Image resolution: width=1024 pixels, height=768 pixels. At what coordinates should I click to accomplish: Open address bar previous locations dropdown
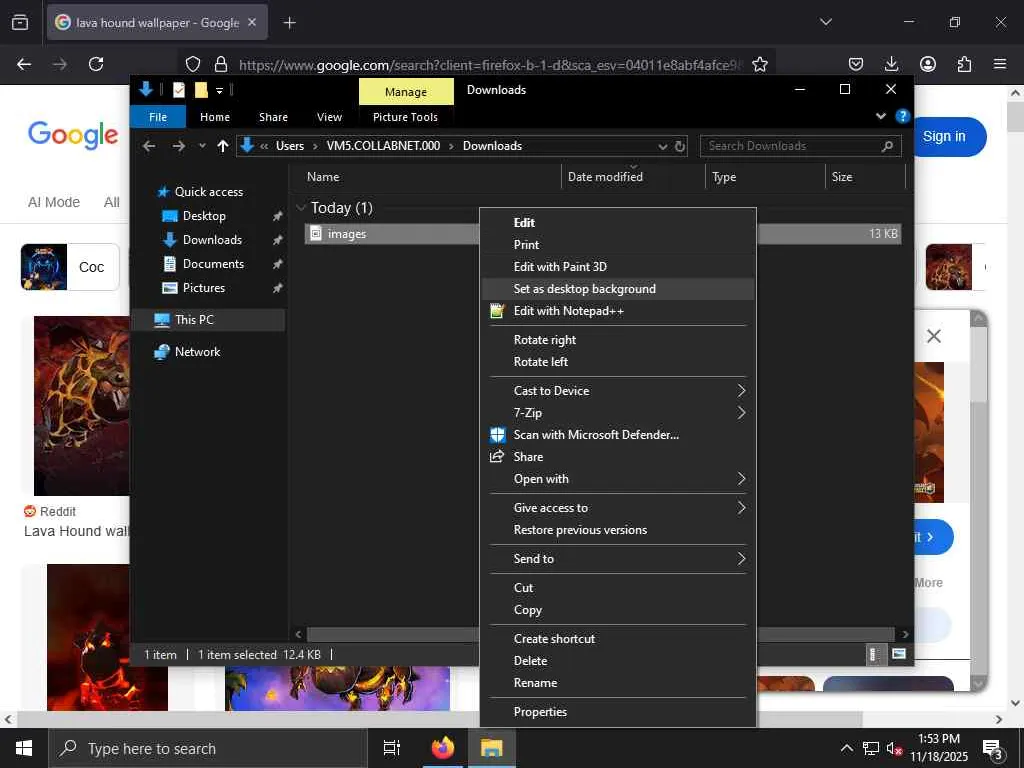662,146
